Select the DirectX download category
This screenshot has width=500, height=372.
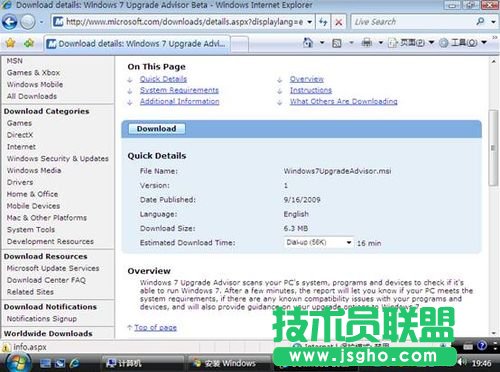[20, 135]
